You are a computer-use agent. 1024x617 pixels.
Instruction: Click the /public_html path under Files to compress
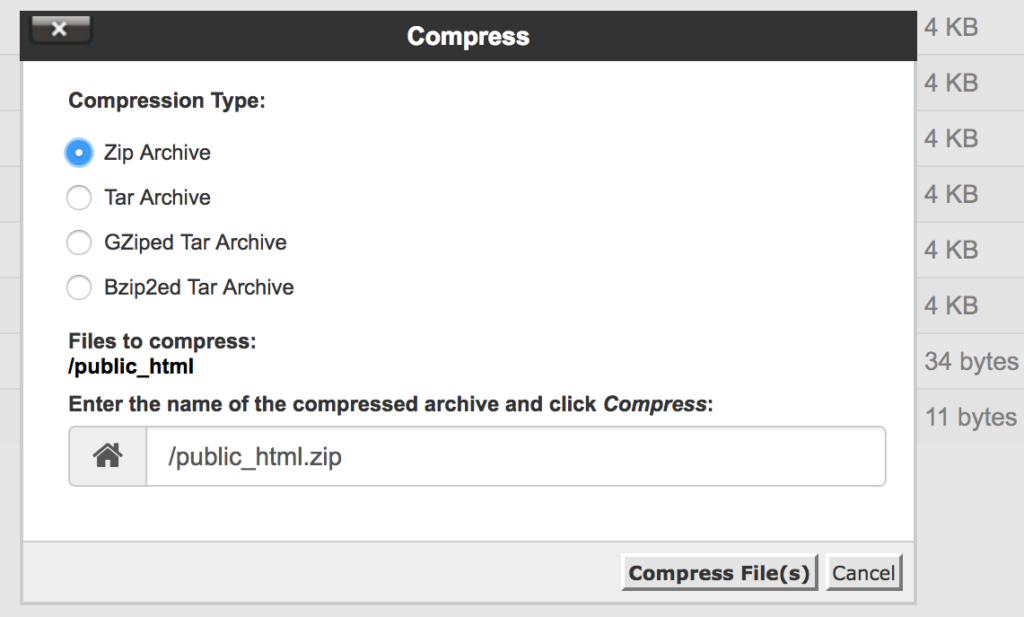131,366
